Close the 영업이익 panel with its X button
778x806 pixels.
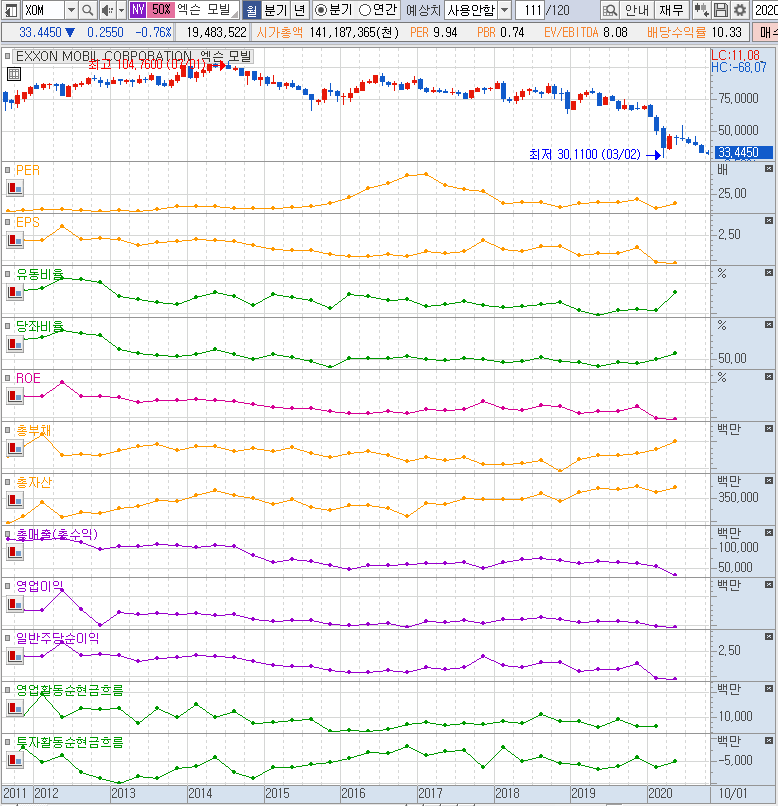[769, 584]
